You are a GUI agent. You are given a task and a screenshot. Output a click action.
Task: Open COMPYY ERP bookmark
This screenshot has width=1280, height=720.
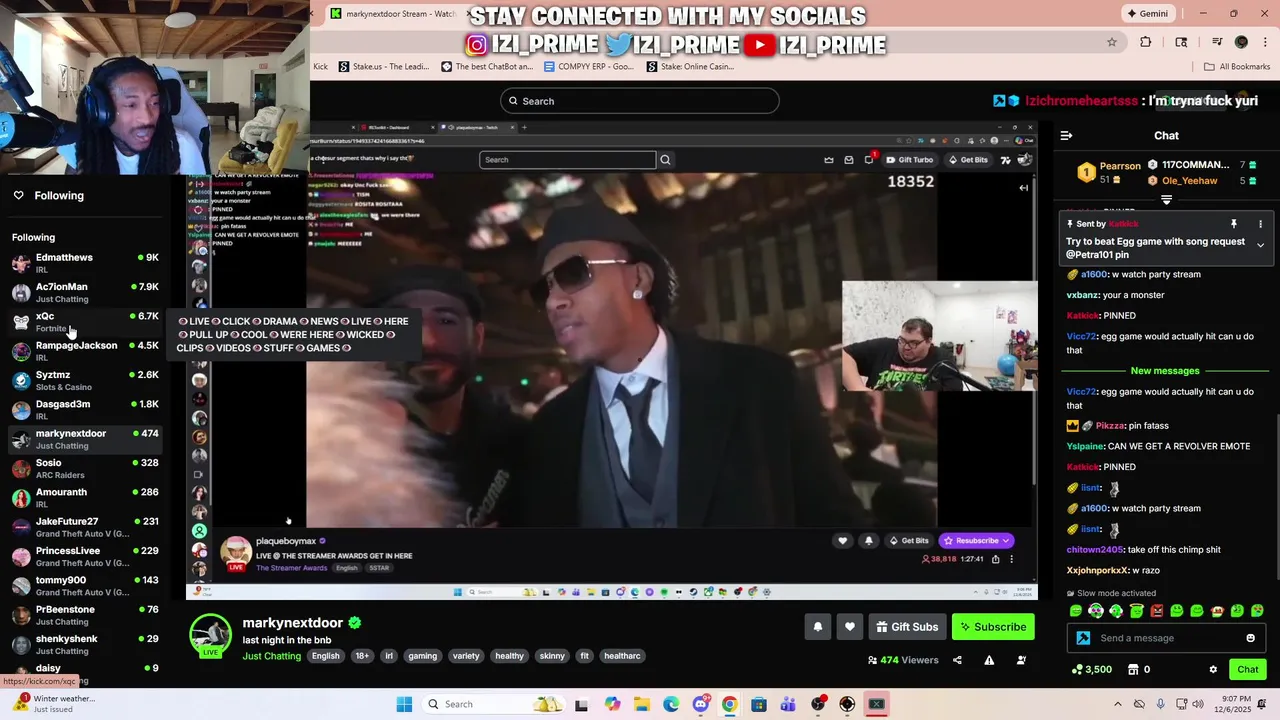click(589, 67)
